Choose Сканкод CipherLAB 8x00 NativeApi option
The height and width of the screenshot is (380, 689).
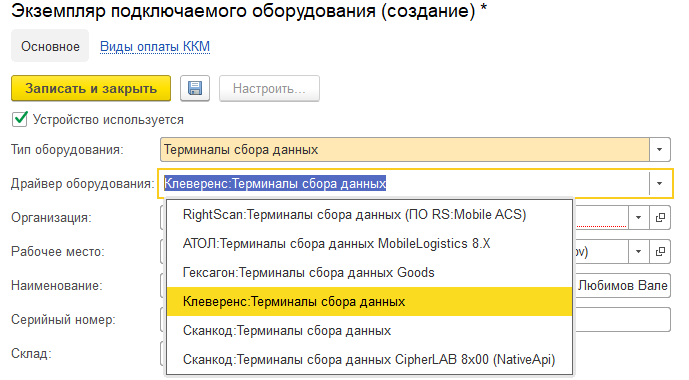[x=369, y=359]
